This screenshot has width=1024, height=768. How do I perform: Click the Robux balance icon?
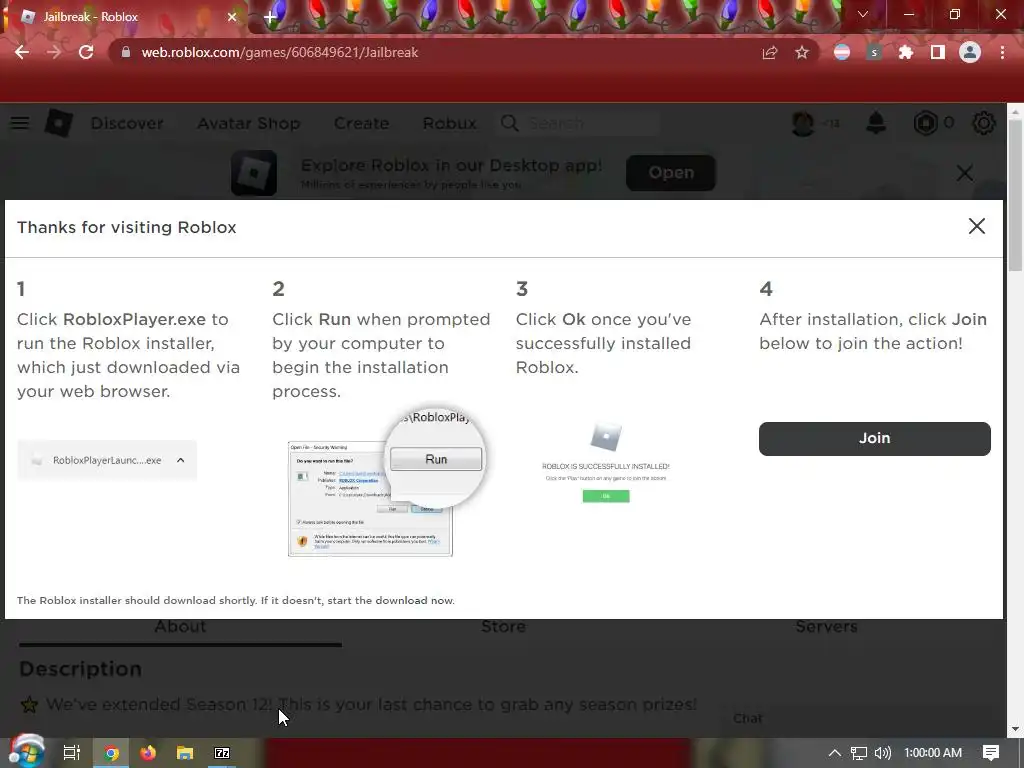pyautogui.click(x=925, y=123)
